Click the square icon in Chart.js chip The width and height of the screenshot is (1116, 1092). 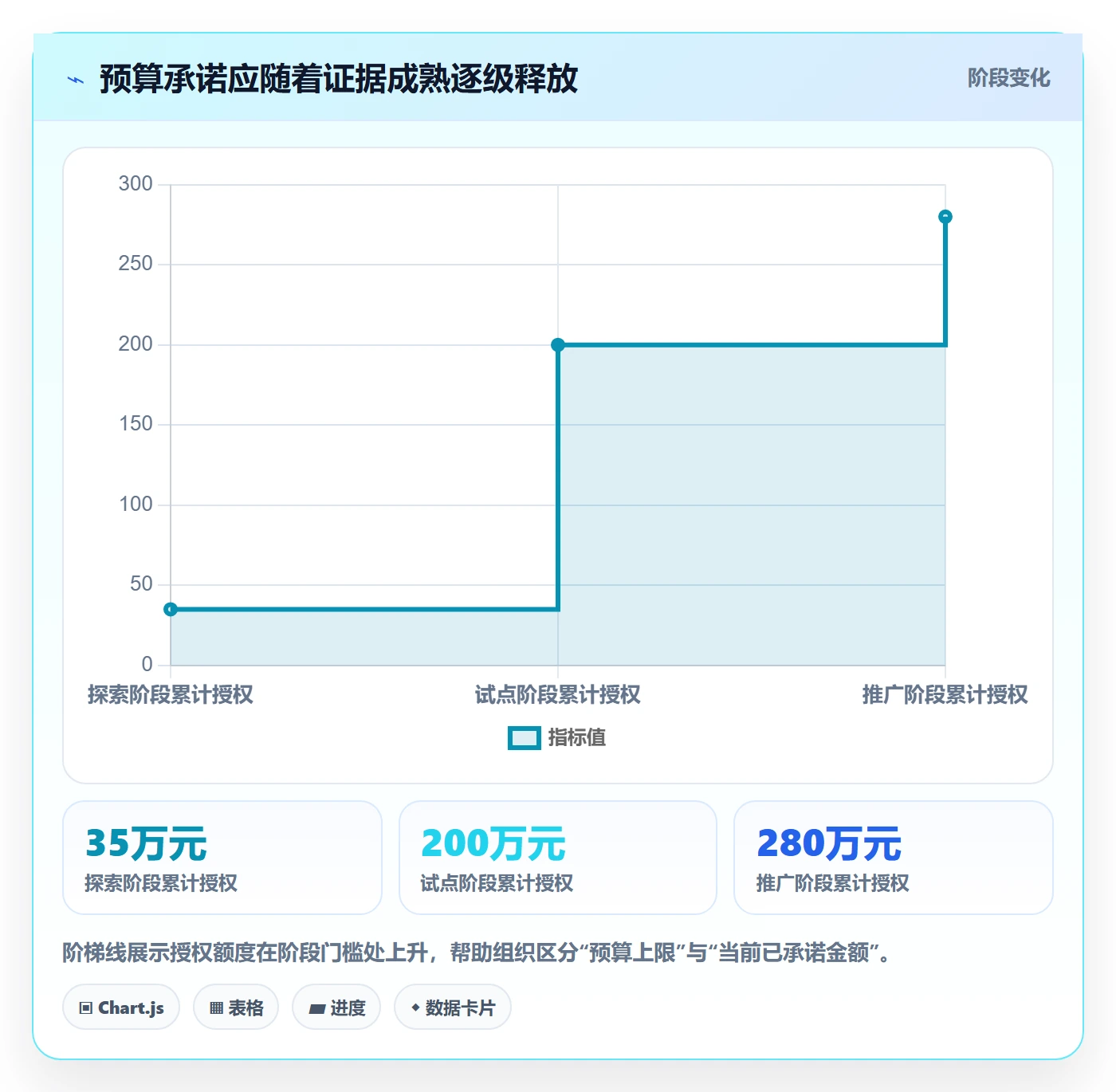pos(86,1008)
